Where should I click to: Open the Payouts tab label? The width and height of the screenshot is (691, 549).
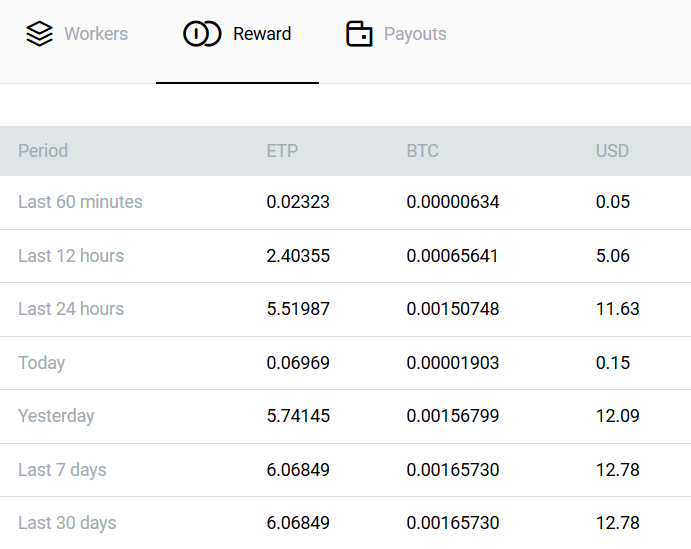tap(415, 34)
